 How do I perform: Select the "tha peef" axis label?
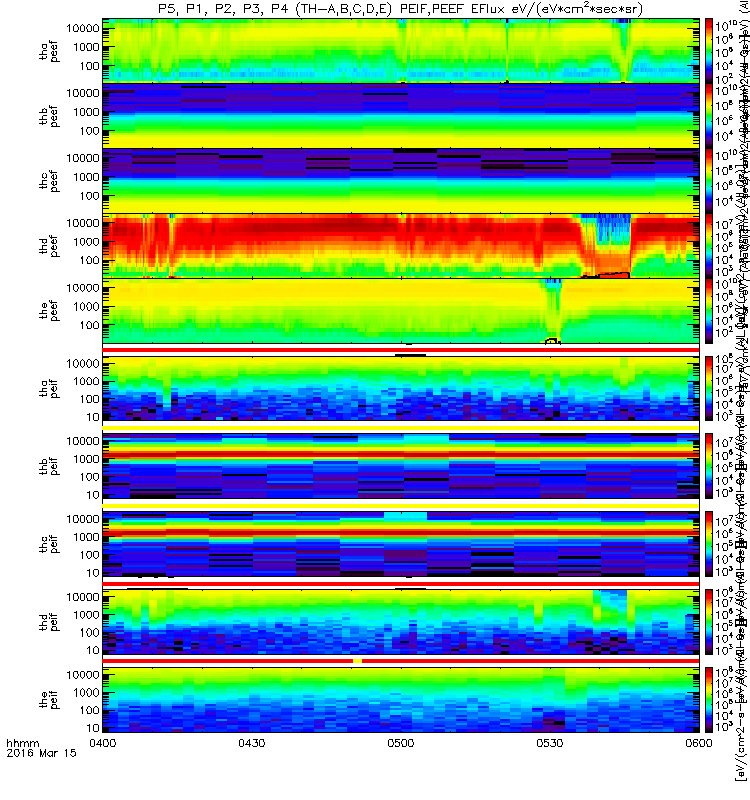point(49,52)
